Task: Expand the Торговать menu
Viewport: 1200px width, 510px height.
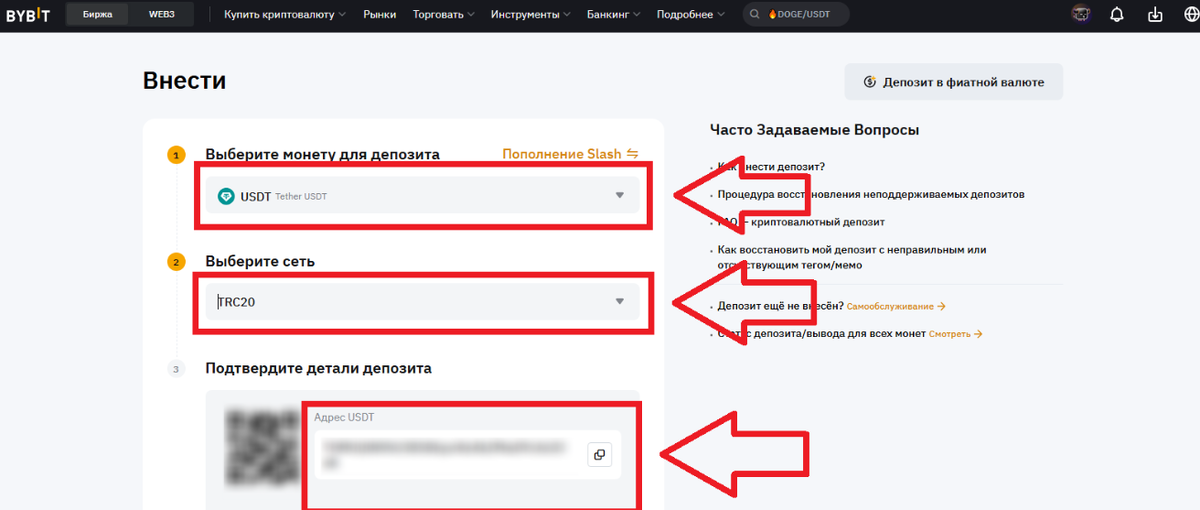Action: coord(444,15)
